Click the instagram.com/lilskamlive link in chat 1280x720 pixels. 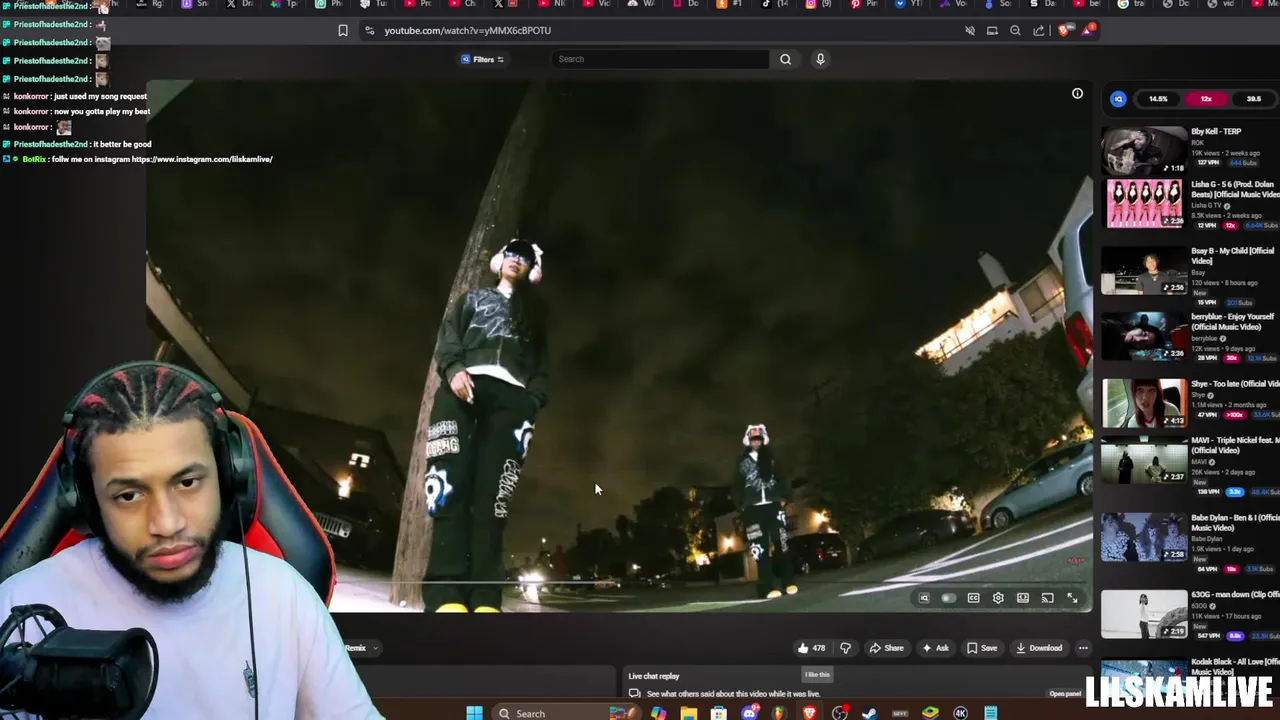point(202,159)
